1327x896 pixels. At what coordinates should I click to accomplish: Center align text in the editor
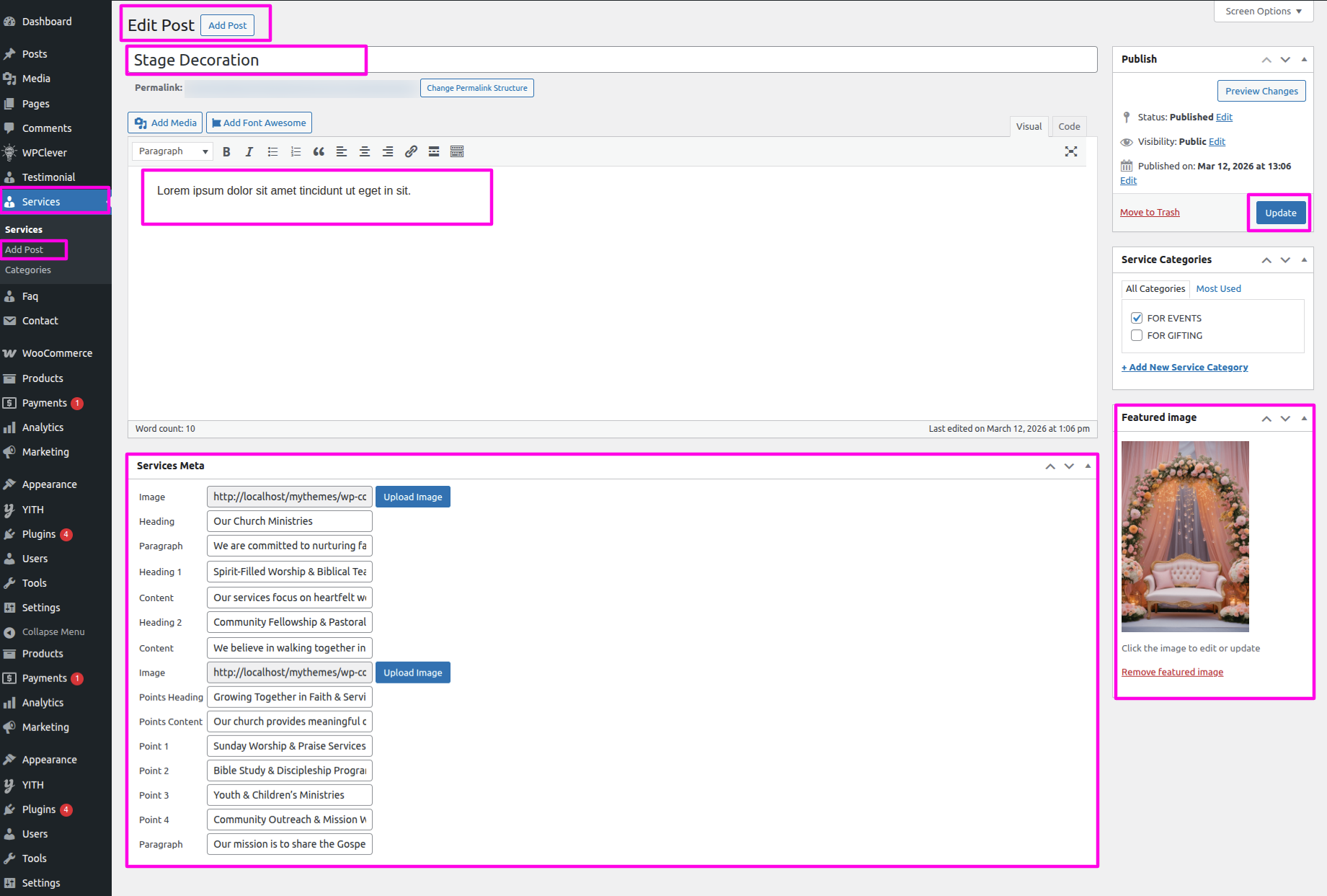(x=365, y=151)
